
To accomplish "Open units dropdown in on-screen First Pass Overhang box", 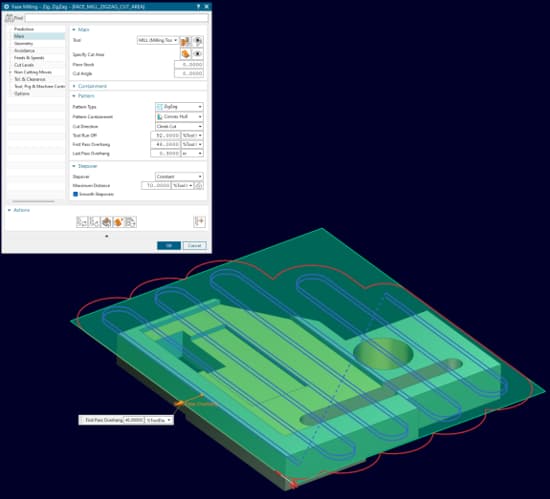I will click(159, 420).
